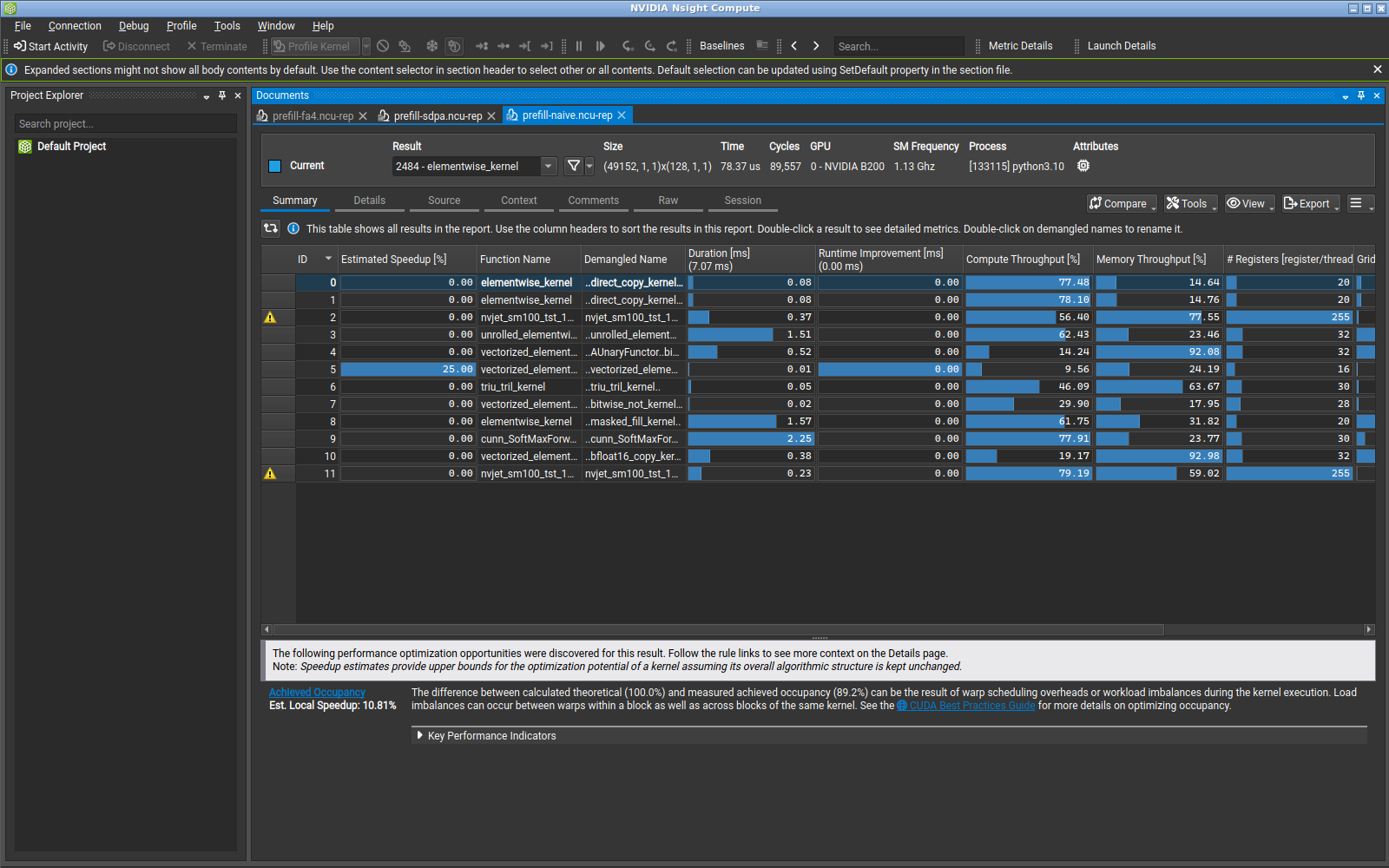Open the Window menu
1389x868 pixels.
click(x=276, y=26)
